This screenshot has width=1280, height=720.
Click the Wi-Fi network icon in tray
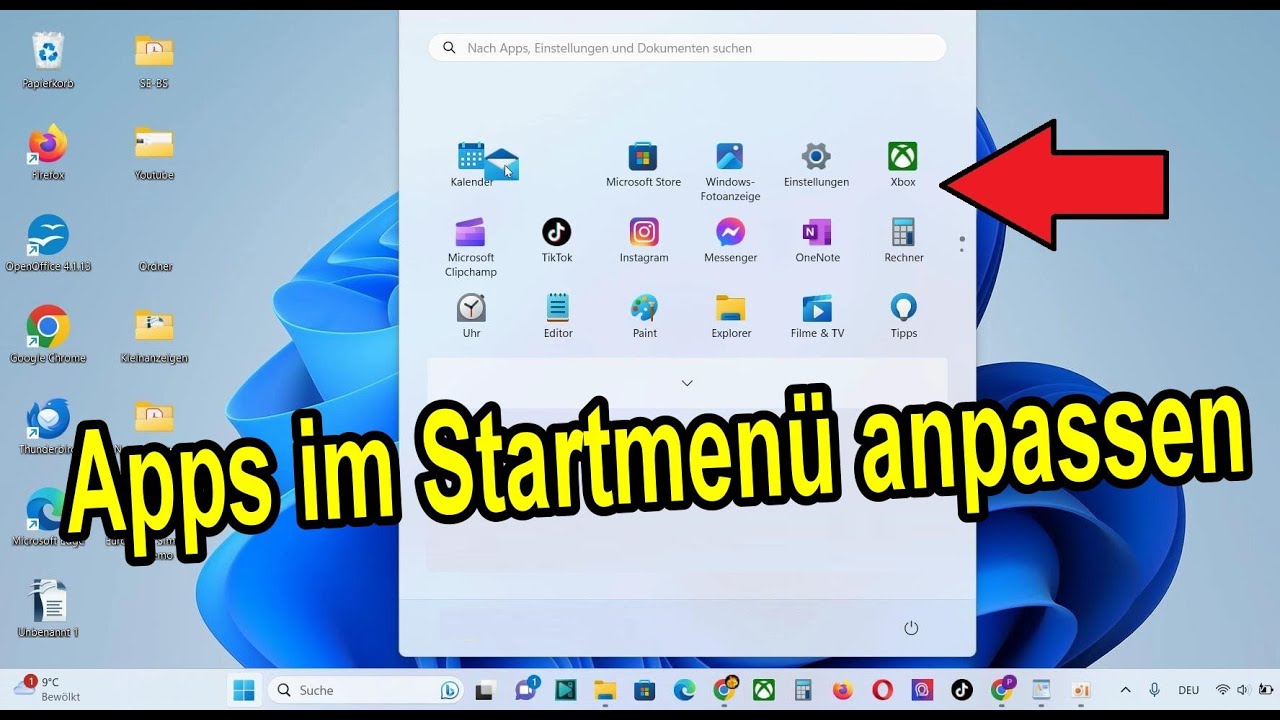coord(1222,690)
